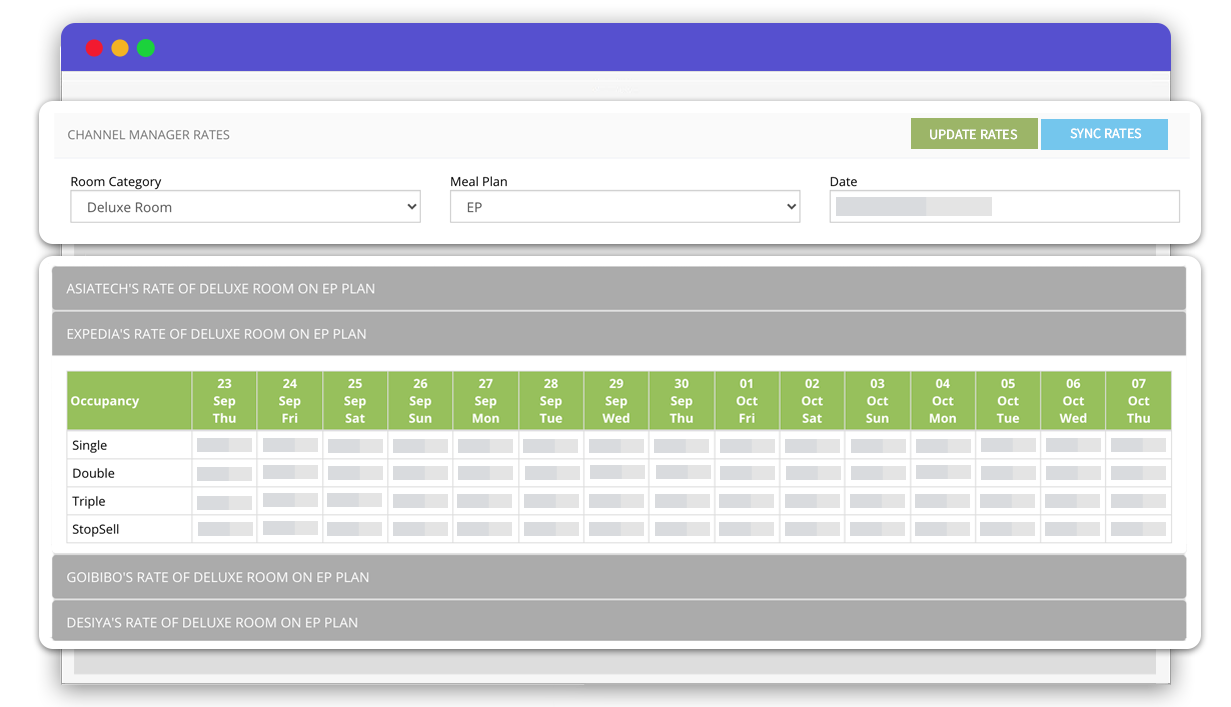This screenshot has height=707, width=1231.
Task: Select the 05 Oct Tue column header
Action: click(1008, 401)
